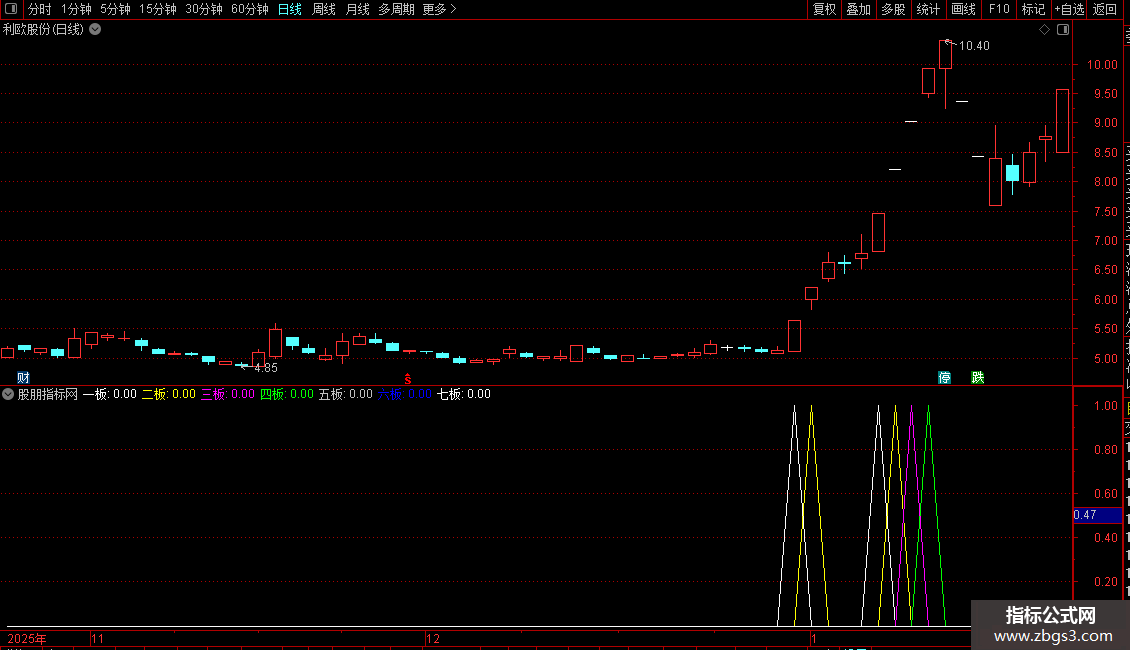Select the 30分钟 period

[x=204, y=9]
